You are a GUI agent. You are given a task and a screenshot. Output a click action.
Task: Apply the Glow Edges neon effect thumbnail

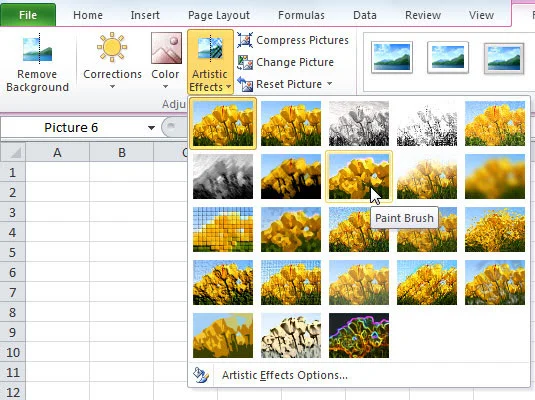click(x=359, y=335)
